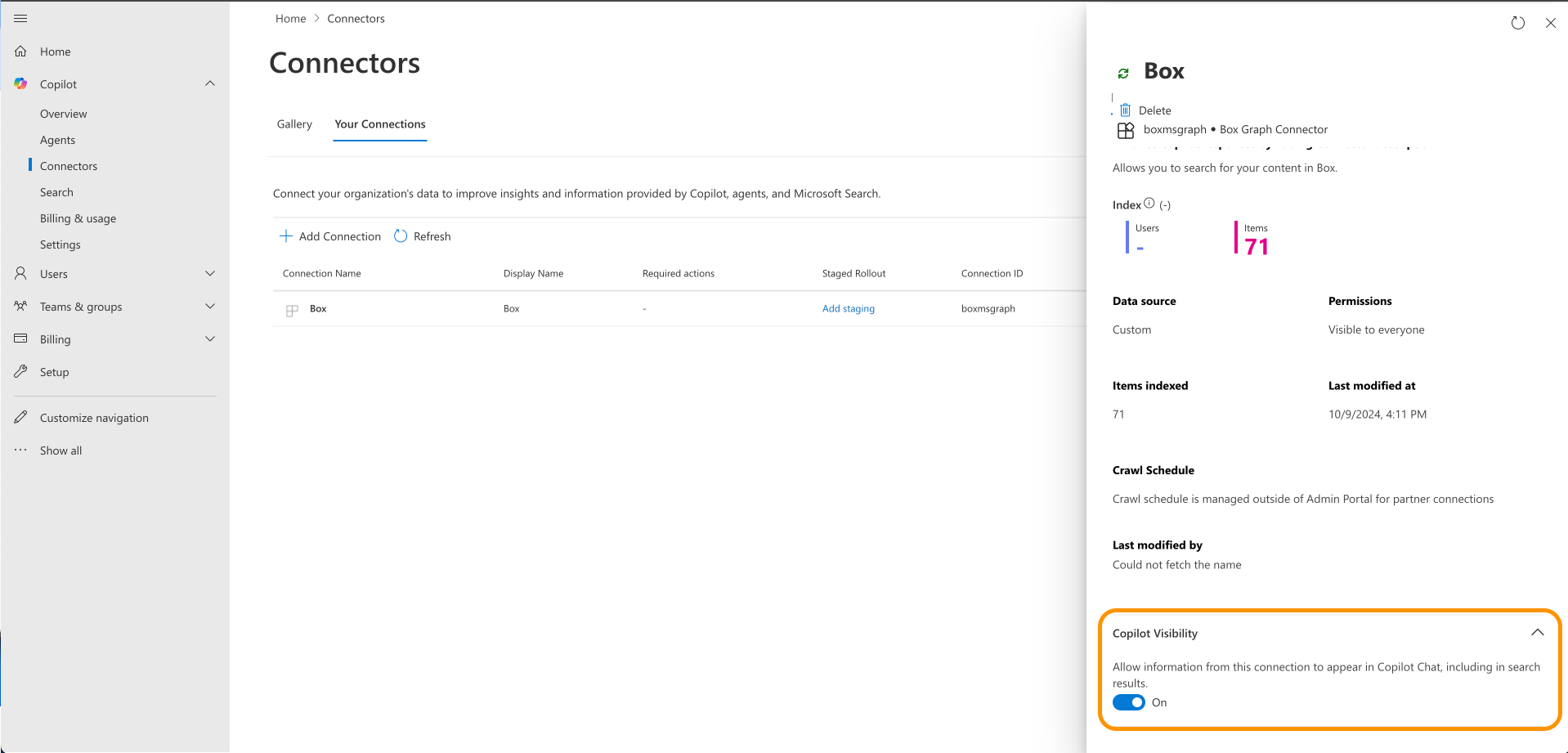The height and width of the screenshot is (753, 1568).
Task: Close the Box details panel
Action: [1550, 23]
